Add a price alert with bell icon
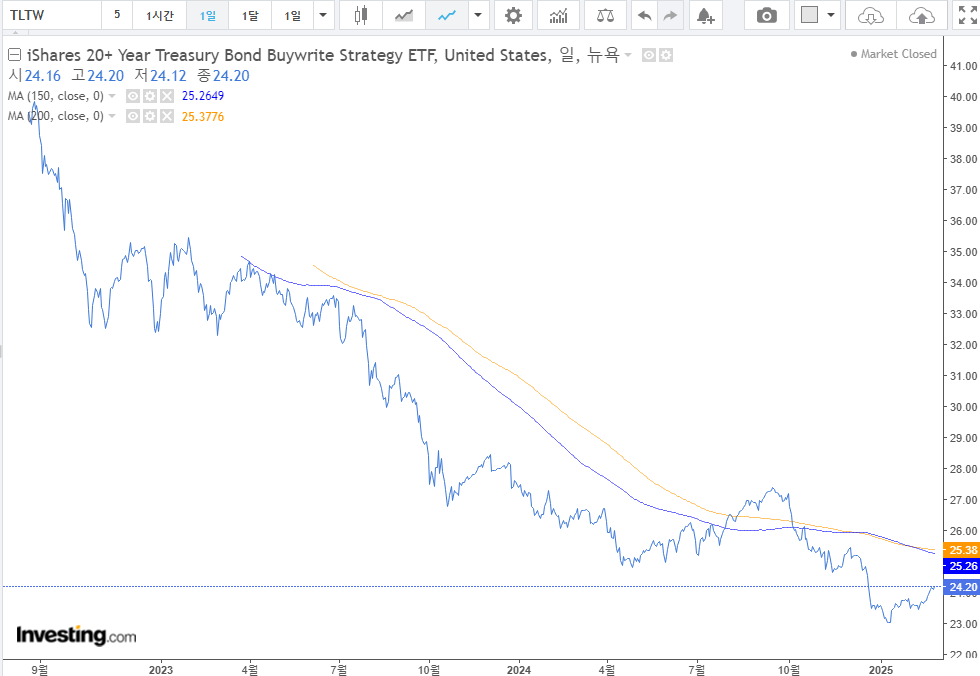Screen dimensions: 980x676 (706, 15)
